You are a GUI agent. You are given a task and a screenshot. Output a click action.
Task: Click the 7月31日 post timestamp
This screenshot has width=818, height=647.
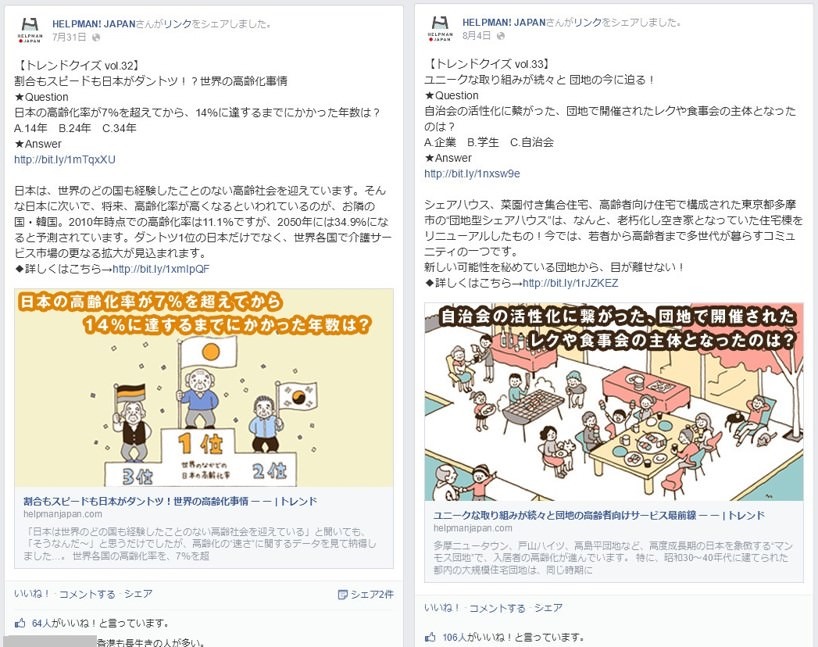pos(69,38)
